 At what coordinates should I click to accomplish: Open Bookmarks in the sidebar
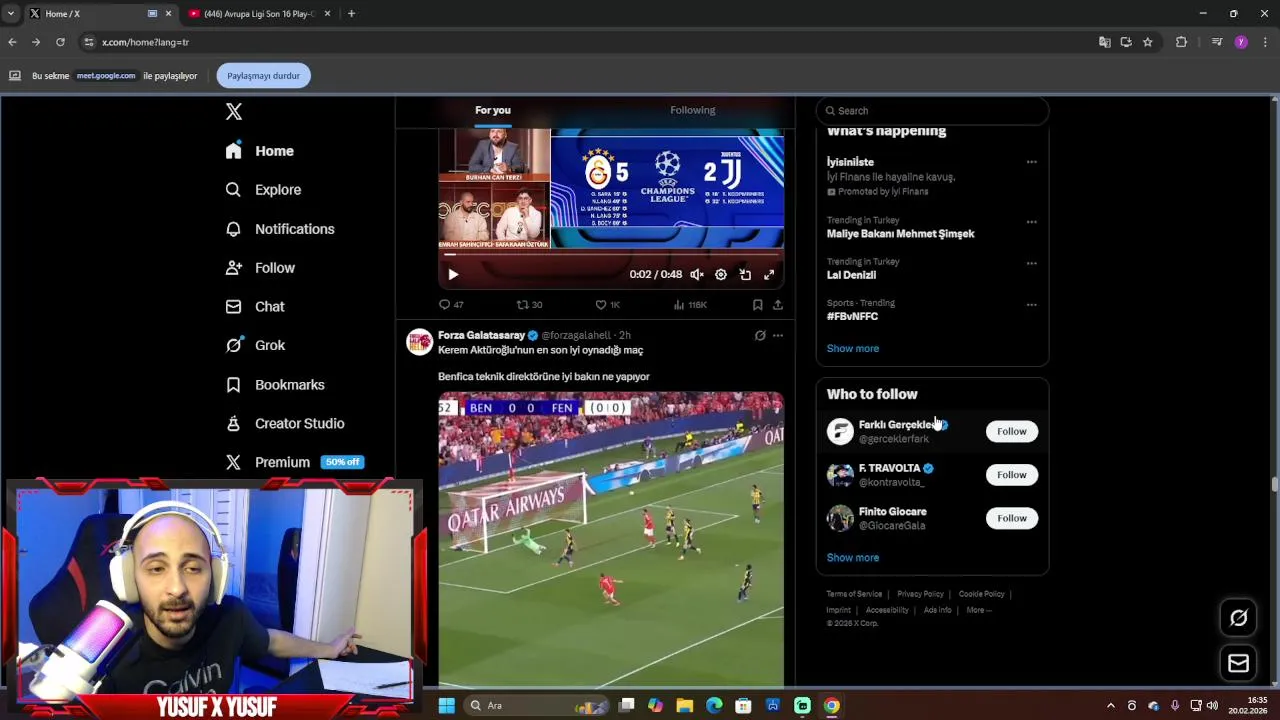coord(275,385)
